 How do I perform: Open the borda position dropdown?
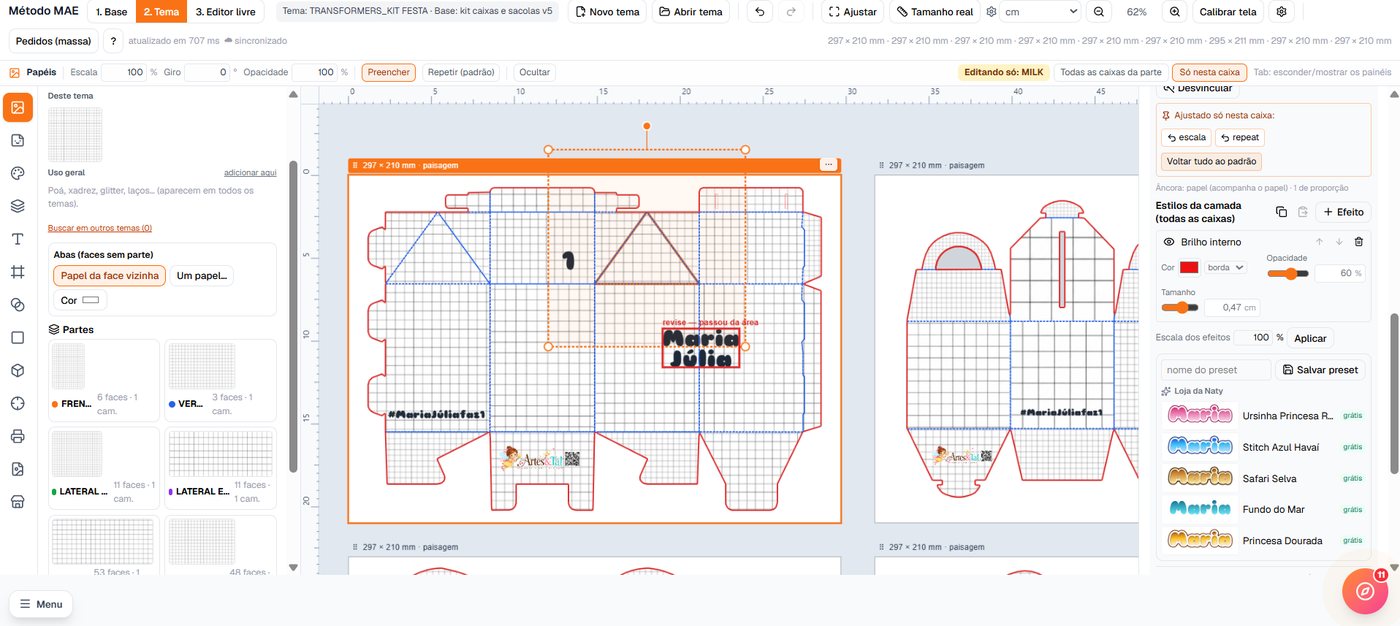(x=1225, y=267)
